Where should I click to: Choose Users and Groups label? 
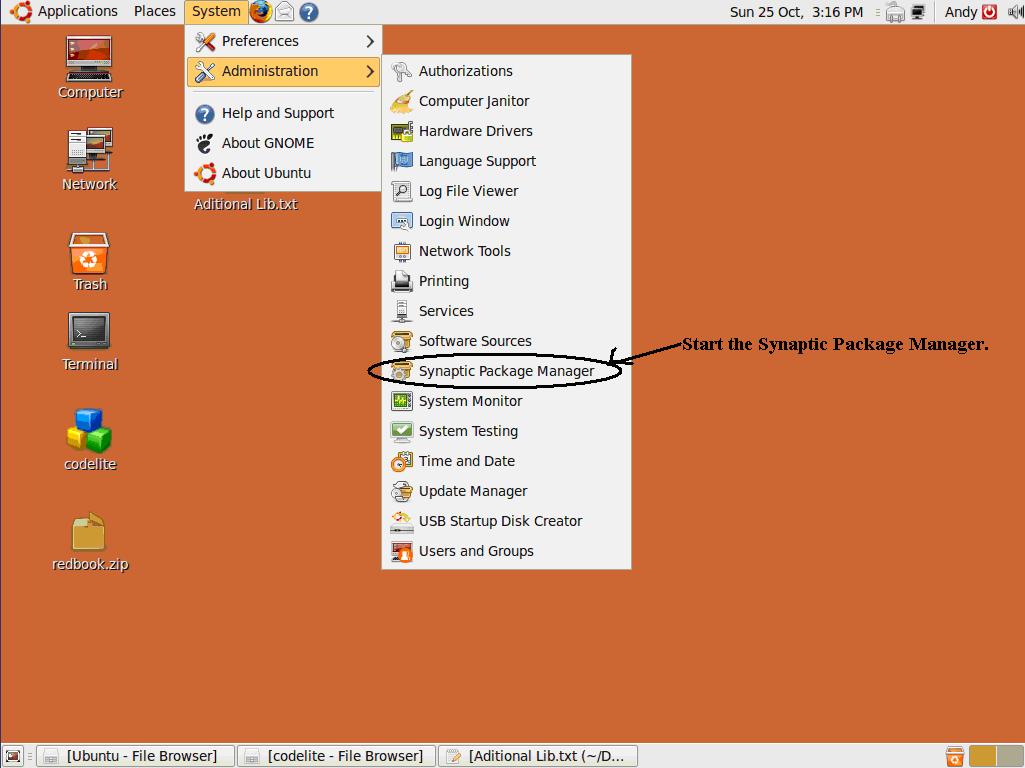(x=476, y=552)
